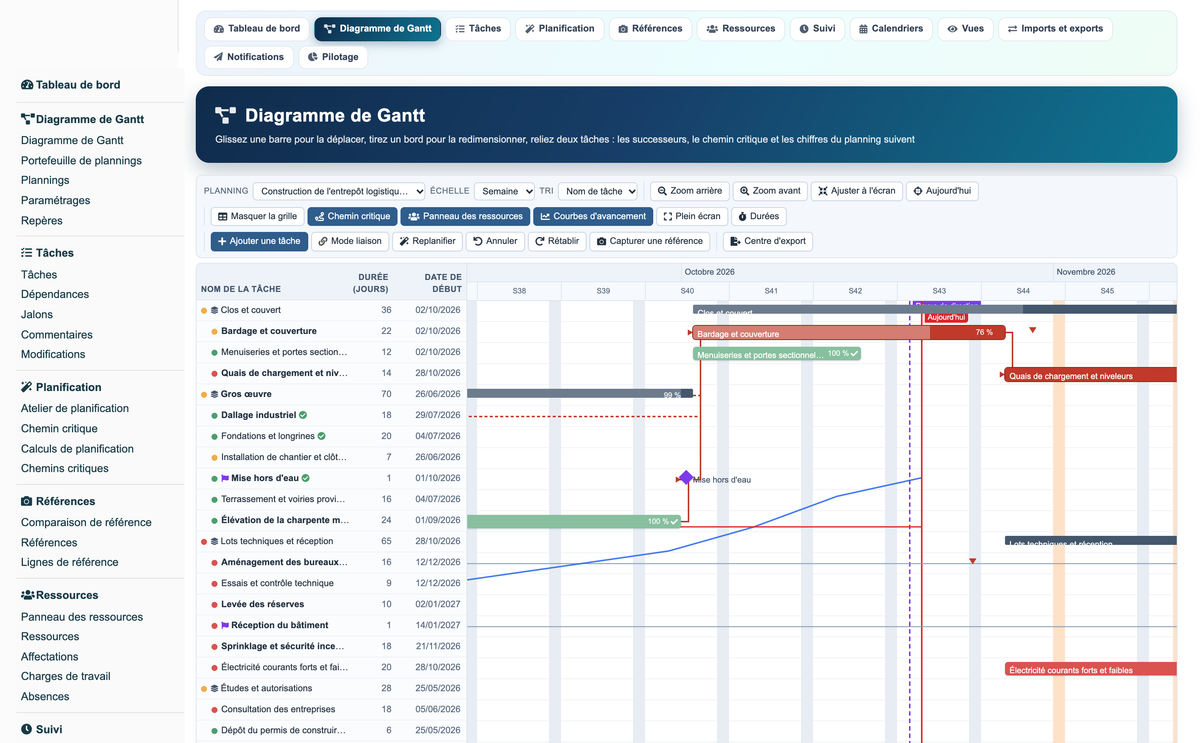
Task: Sort by the Durée (jours) column header
Action: (x=371, y=283)
